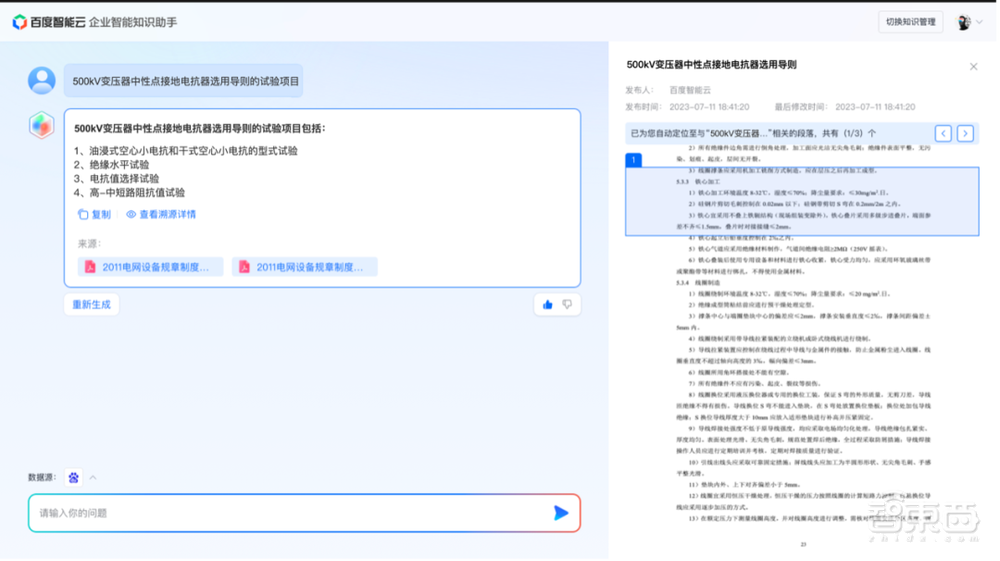Like the answer with thumbs up

point(549,305)
